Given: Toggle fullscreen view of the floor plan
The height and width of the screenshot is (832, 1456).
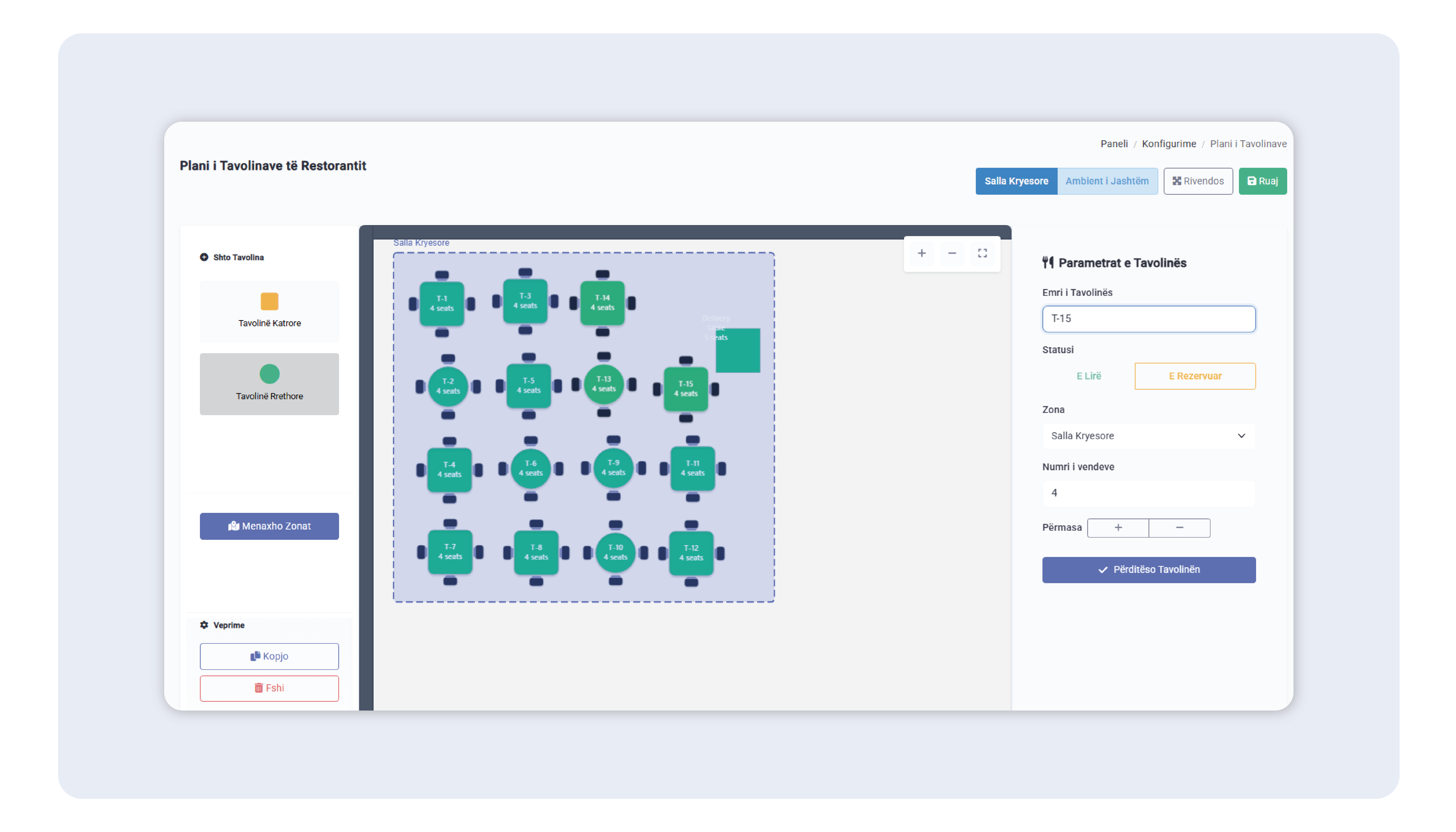Looking at the screenshot, I should point(982,253).
